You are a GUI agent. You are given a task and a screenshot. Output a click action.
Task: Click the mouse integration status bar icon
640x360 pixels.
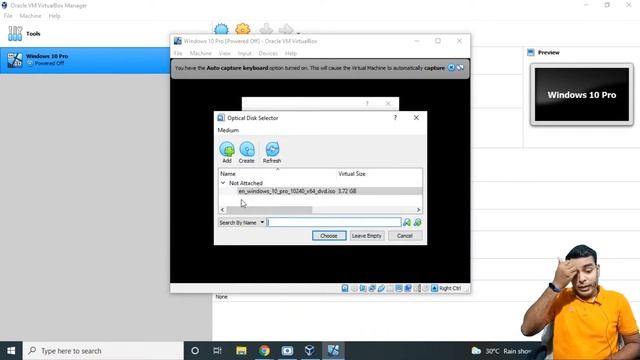pyautogui.click(x=426, y=288)
